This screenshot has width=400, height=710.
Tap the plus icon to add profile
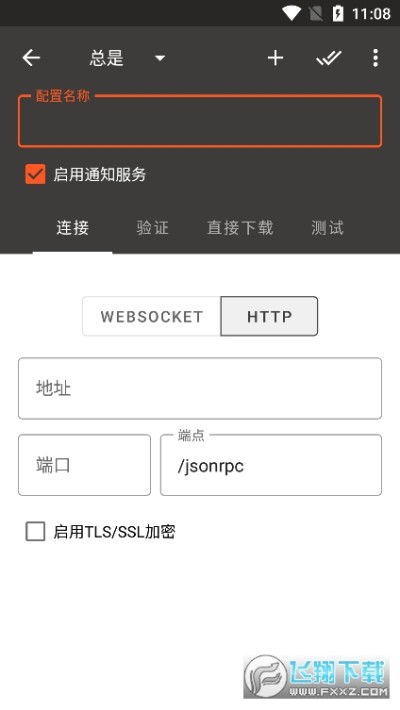pos(275,58)
